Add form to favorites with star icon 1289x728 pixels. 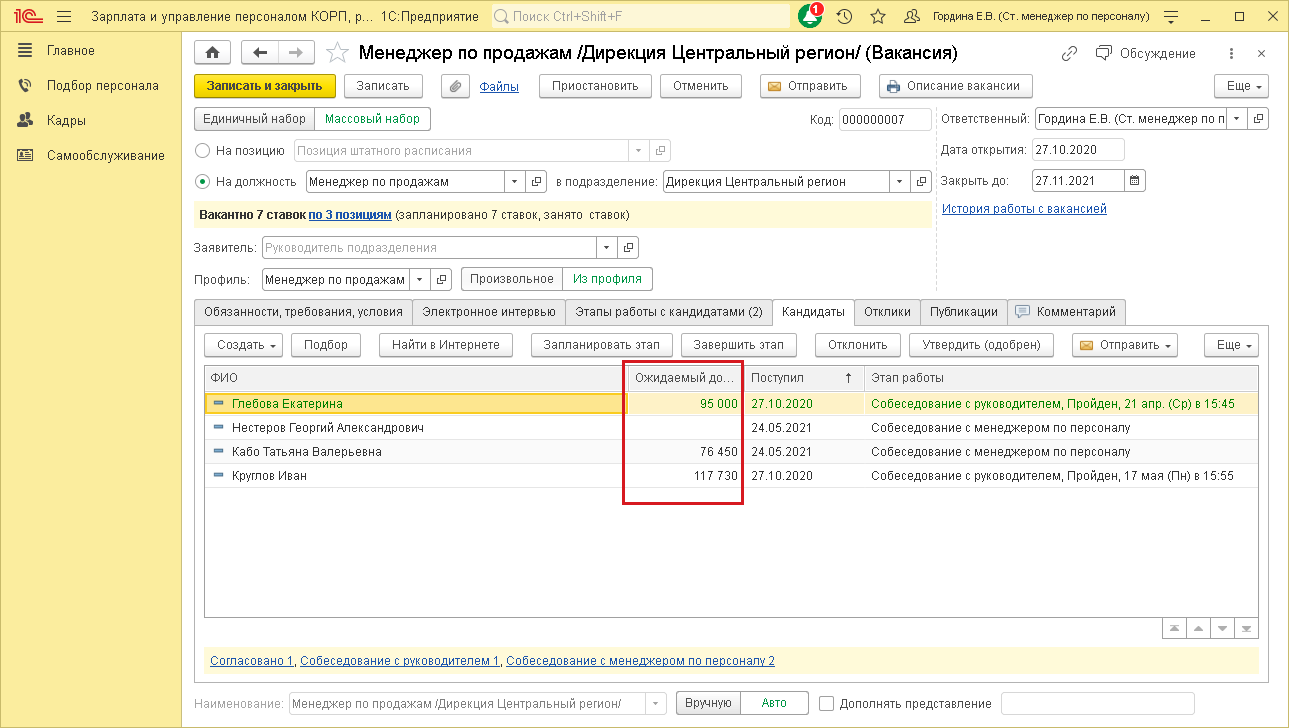click(338, 53)
